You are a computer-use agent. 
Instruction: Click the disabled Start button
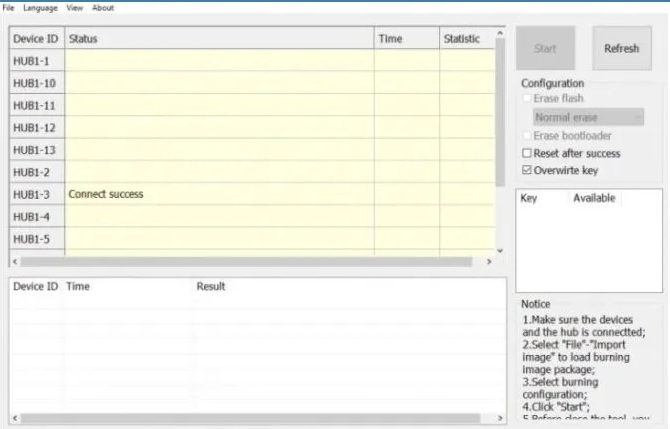click(x=545, y=48)
